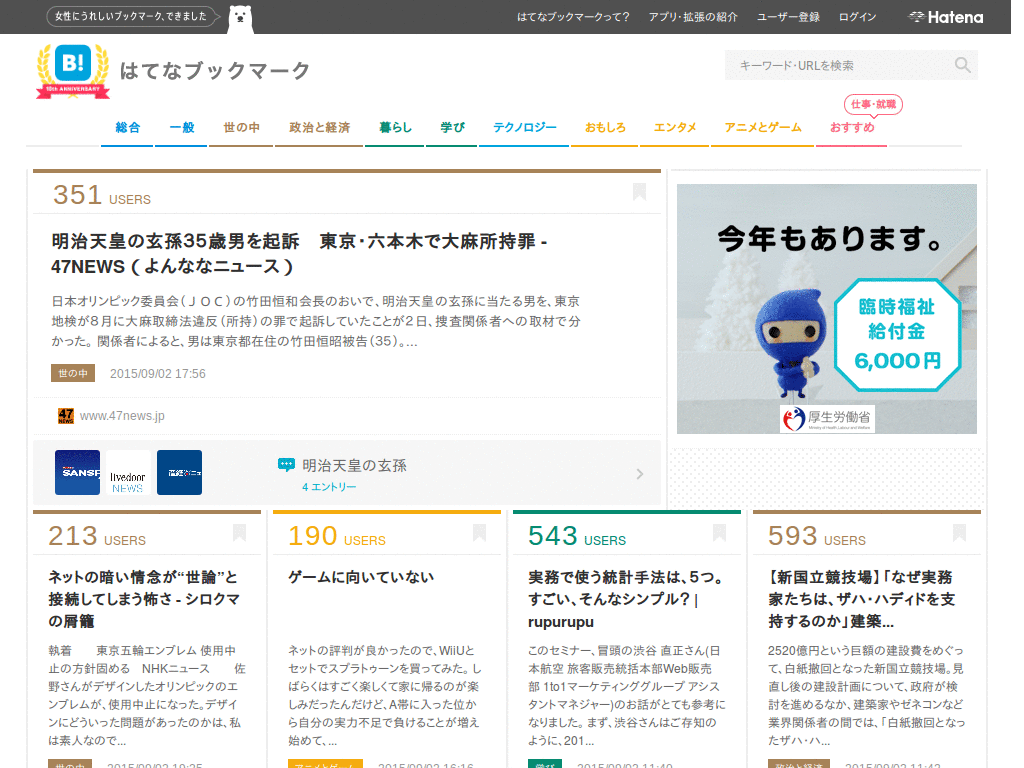The width and height of the screenshot is (1024, 768).
Task: Open はてなブックマークって？ link
Action: click(573, 17)
